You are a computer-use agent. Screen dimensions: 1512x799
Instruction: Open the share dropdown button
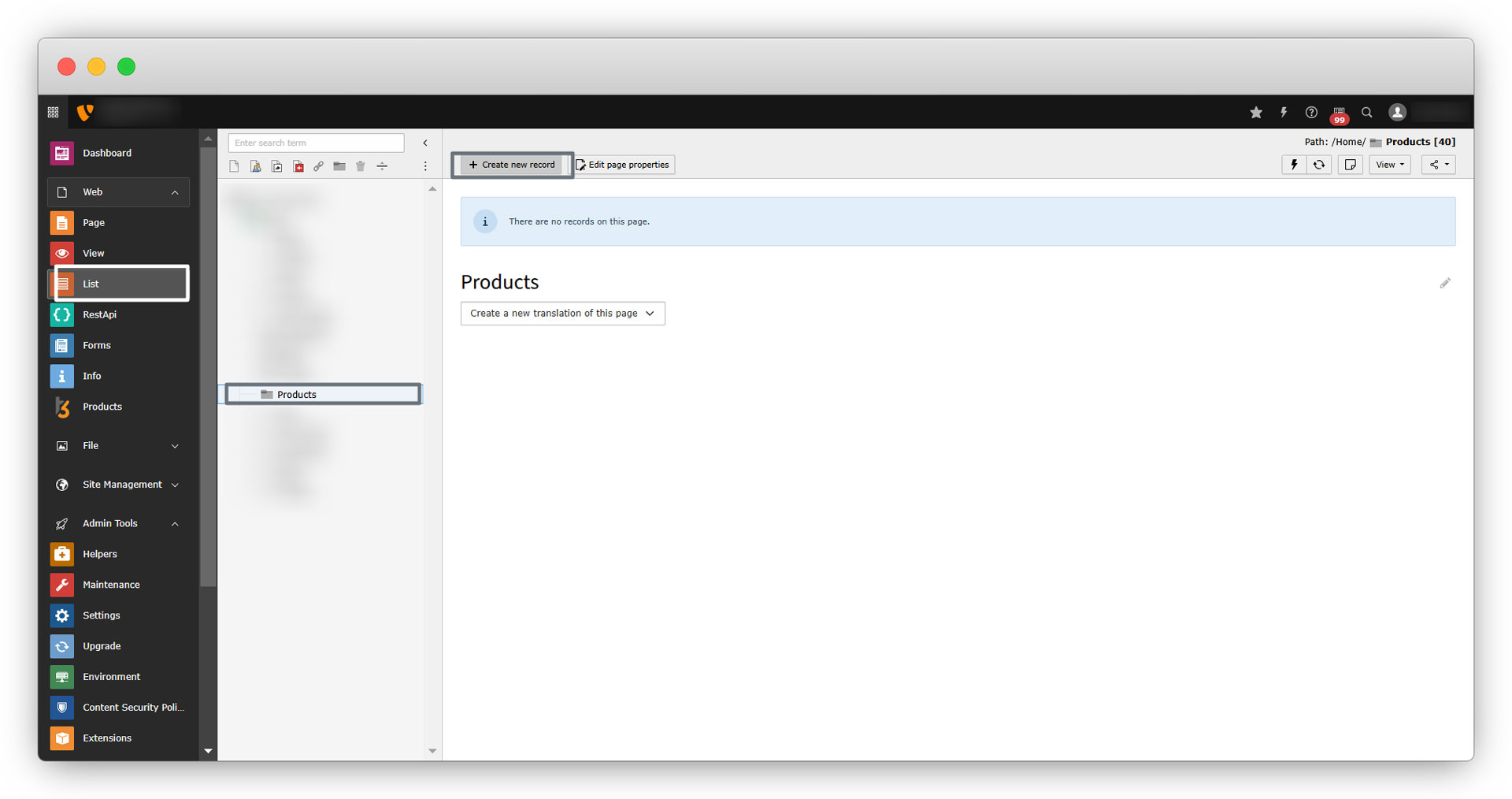click(x=1438, y=165)
